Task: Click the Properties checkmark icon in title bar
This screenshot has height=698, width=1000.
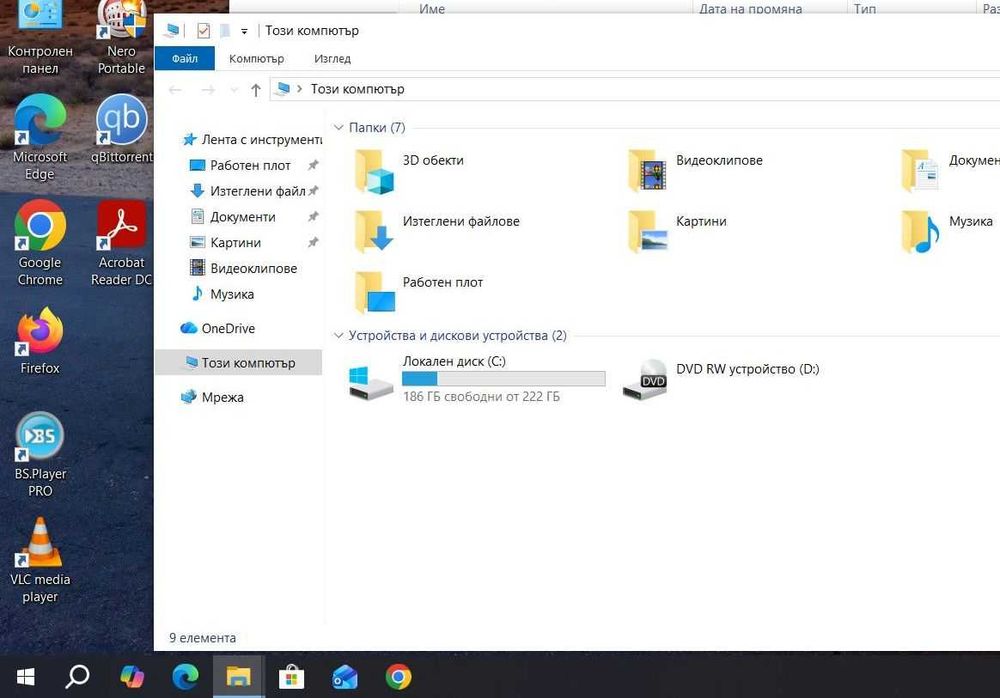Action: [203, 31]
